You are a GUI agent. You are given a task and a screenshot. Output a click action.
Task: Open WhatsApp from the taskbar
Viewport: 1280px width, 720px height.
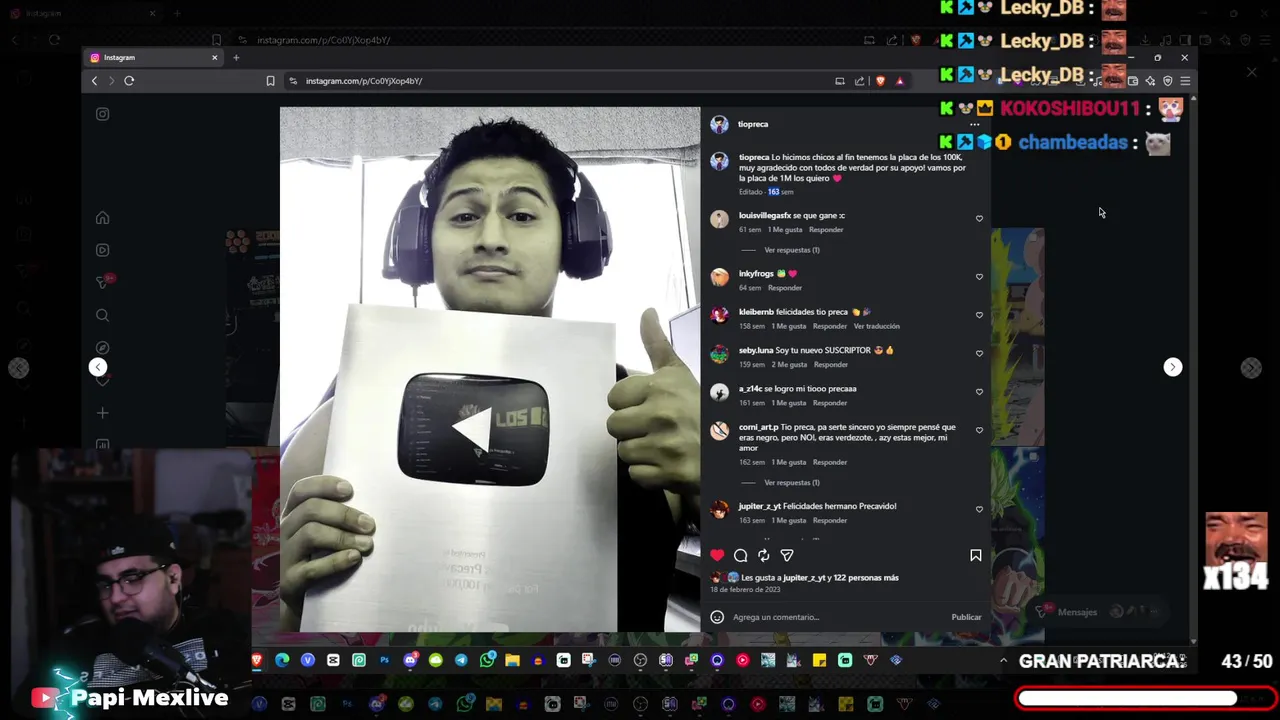(488, 660)
